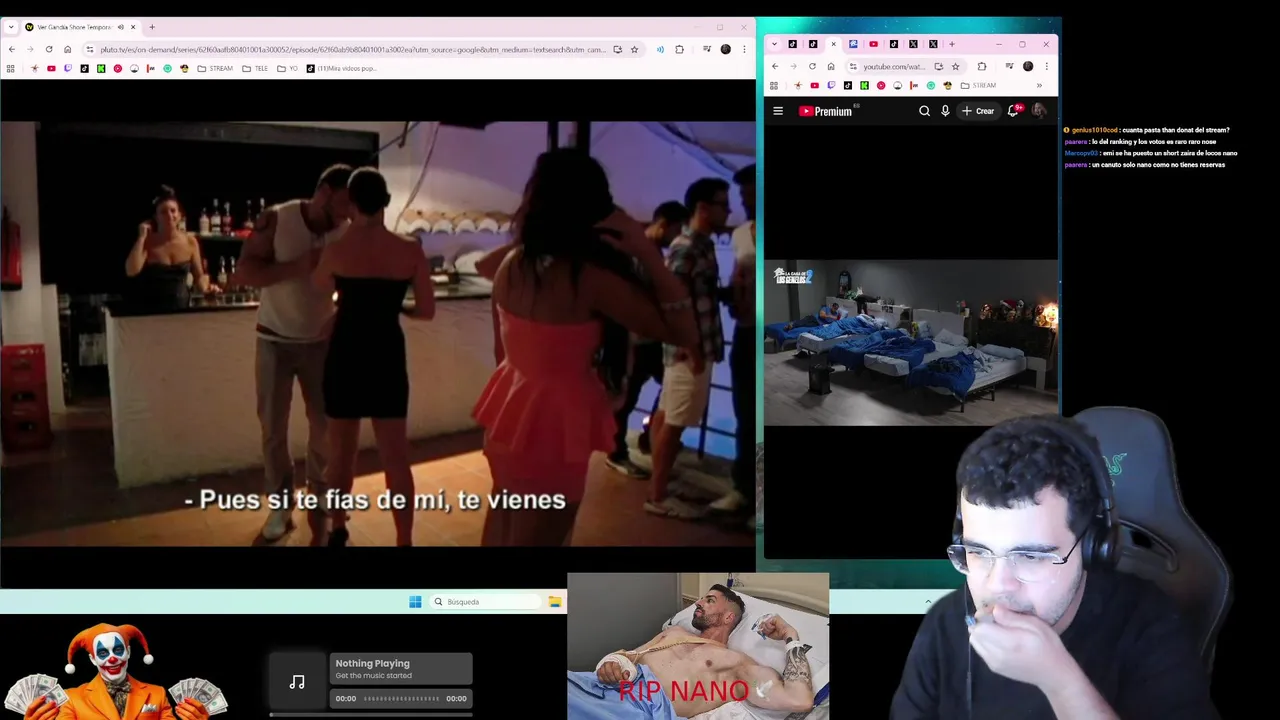Open YouTube search
The width and height of the screenshot is (1280, 720).
924,111
